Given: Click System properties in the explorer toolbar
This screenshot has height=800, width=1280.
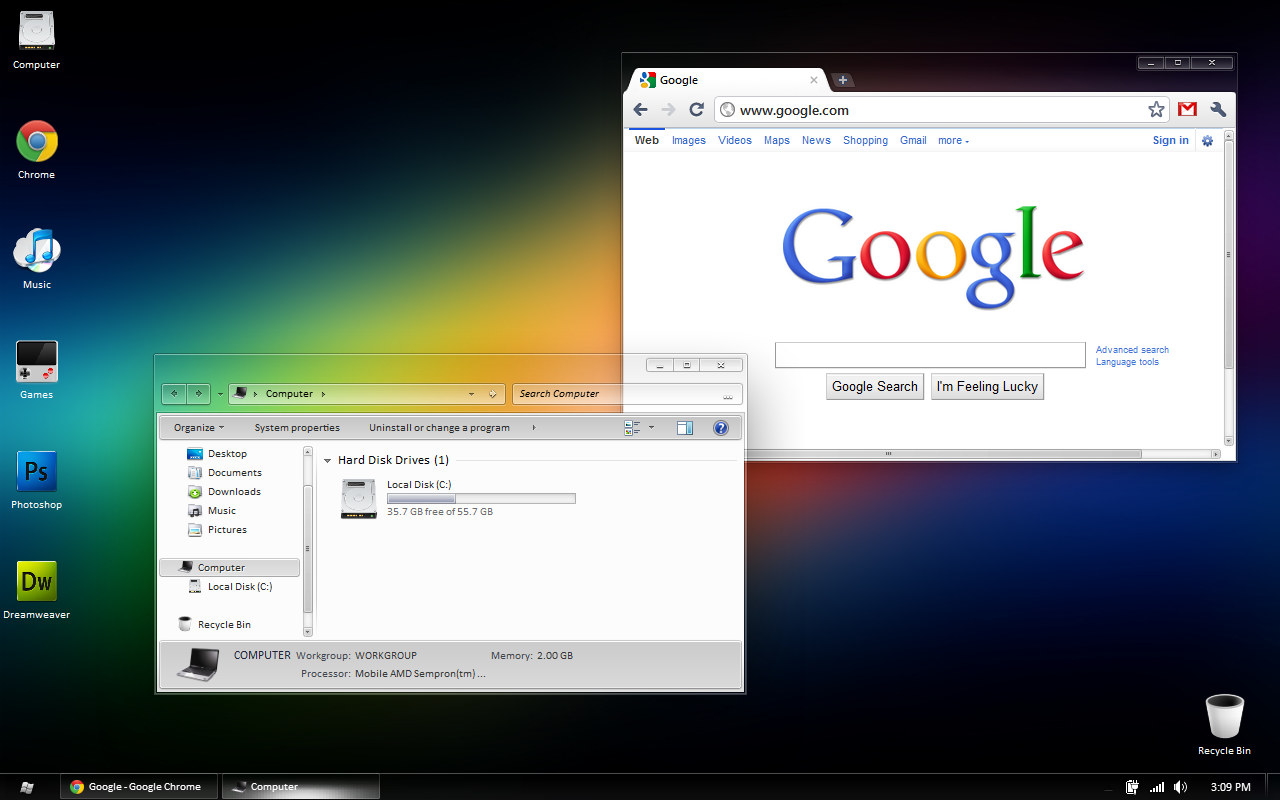Looking at the screenshot, I should (297, 428).
